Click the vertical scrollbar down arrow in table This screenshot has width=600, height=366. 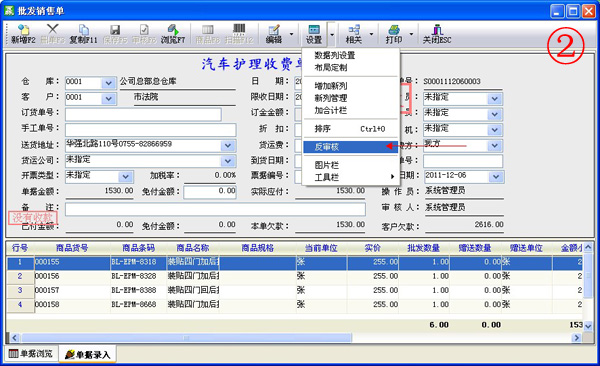tap(588, 327)
